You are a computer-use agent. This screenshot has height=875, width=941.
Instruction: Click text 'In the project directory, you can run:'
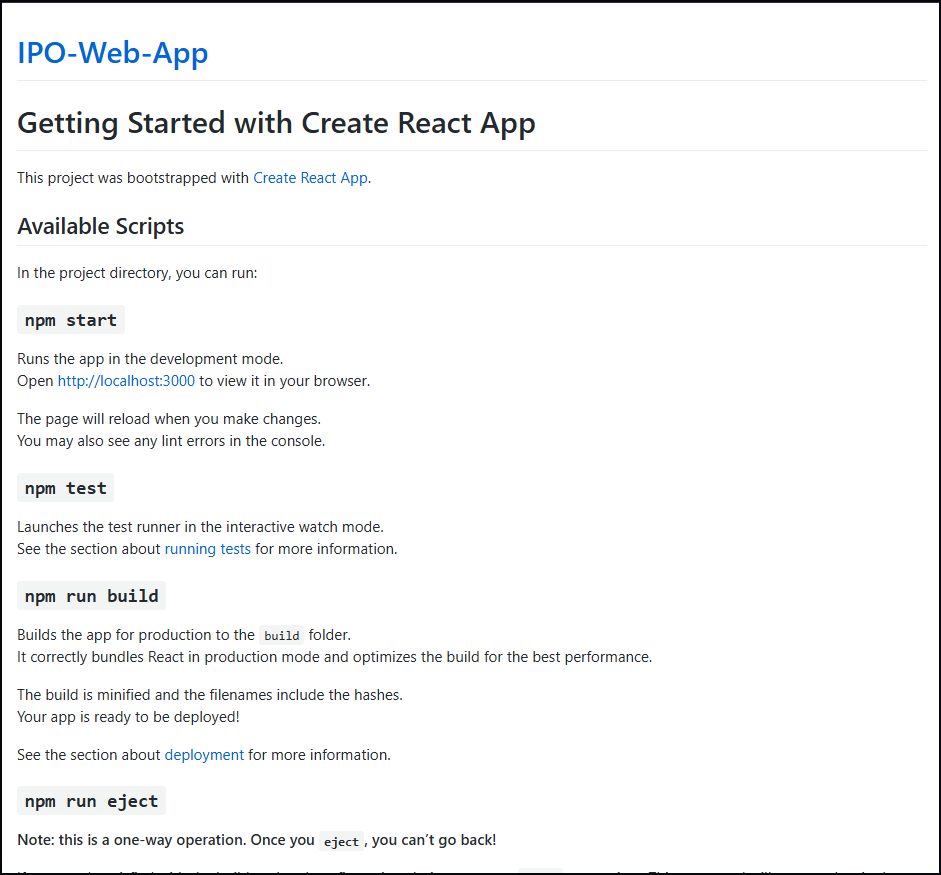pos(137,273)
